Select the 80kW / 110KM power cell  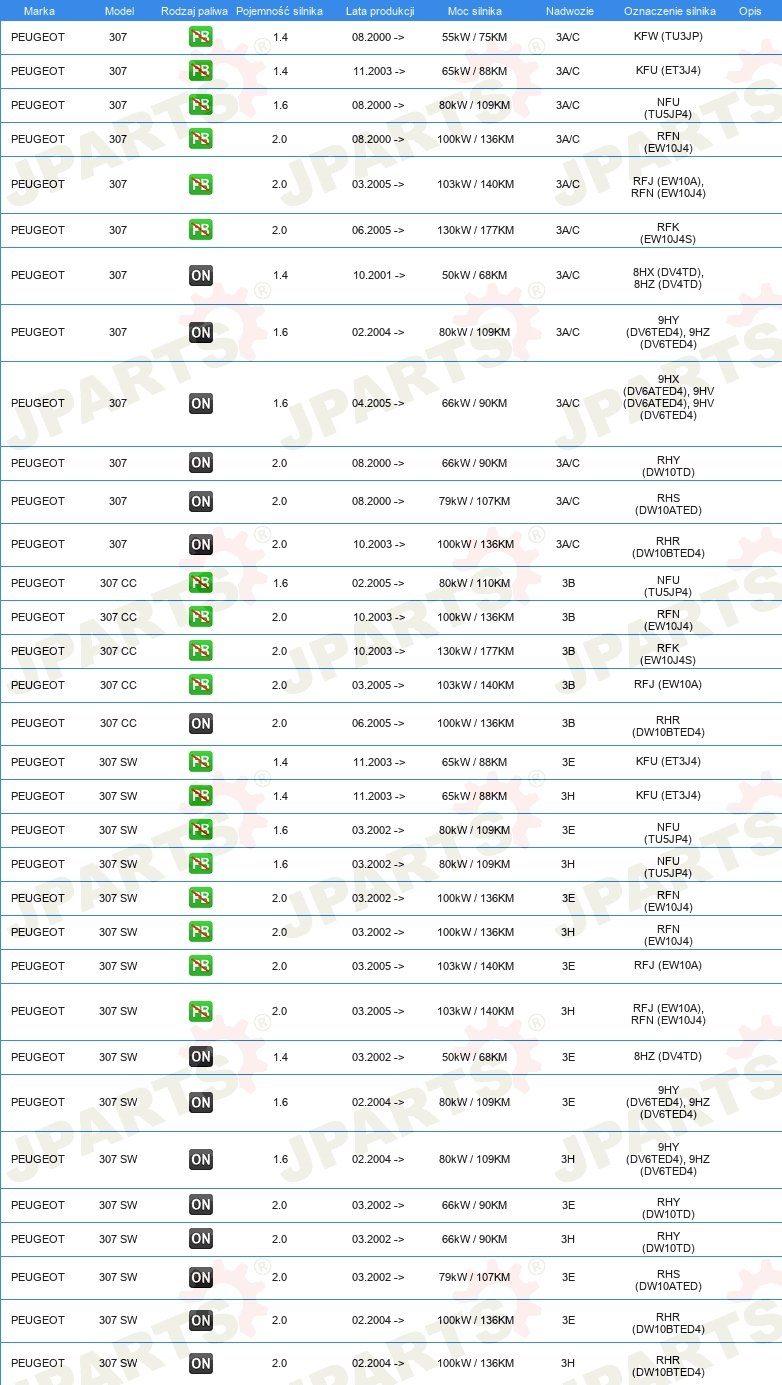click(x=475, y=583)
